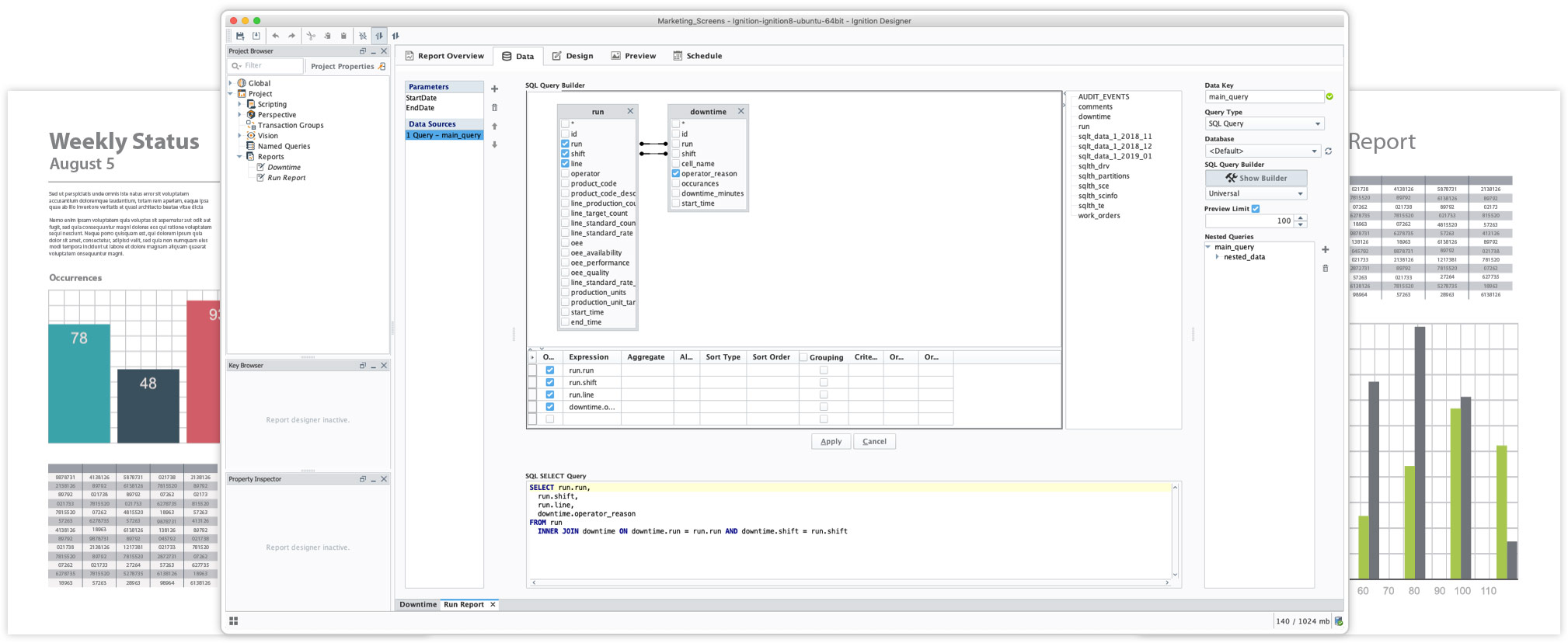Open the Universal syntax dropdown

coord(1256,193)
